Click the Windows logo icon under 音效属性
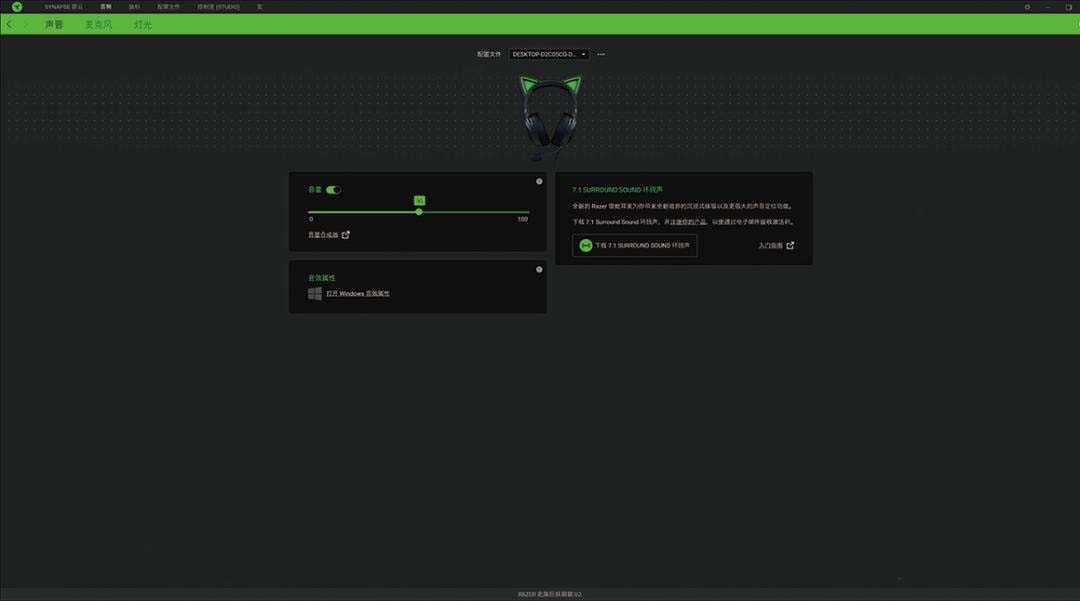 click(x=315, y=294)
